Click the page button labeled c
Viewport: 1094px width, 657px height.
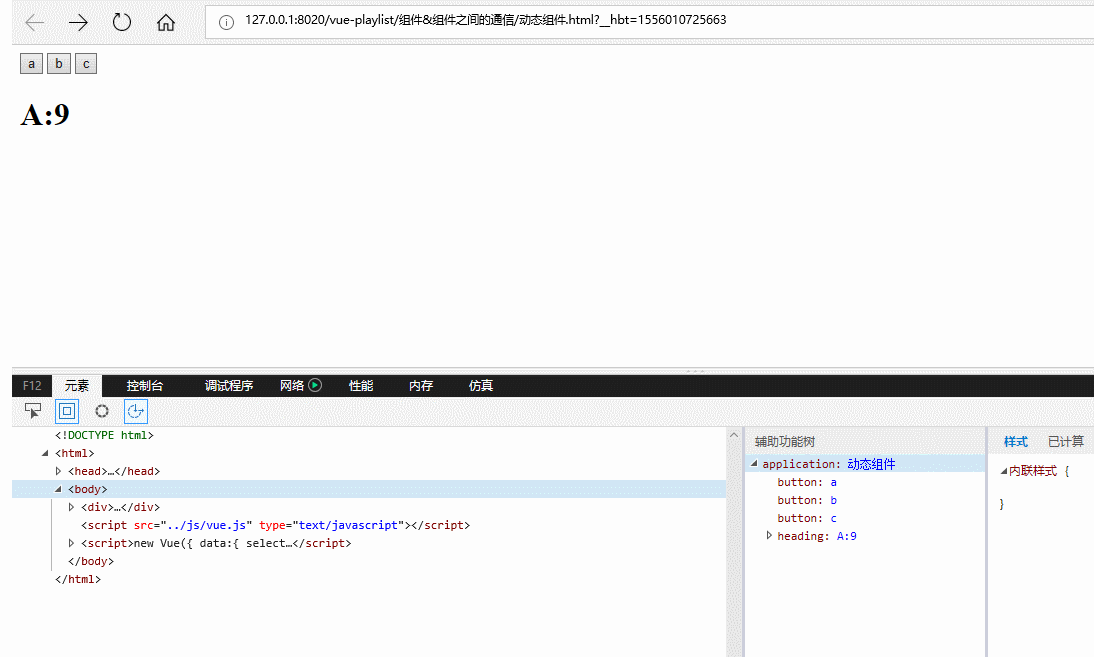coord(86,63)
